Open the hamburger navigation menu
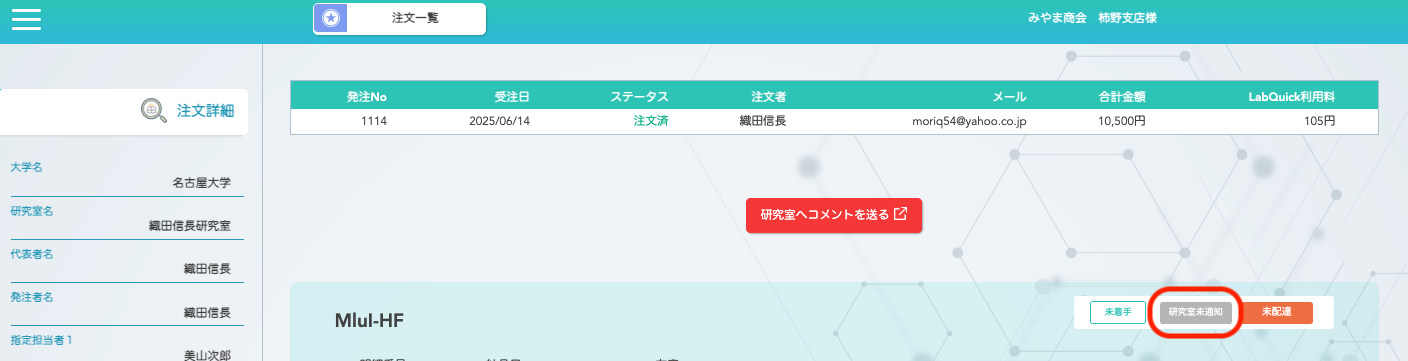This screenshot has width=1408, height=361. 26,19
